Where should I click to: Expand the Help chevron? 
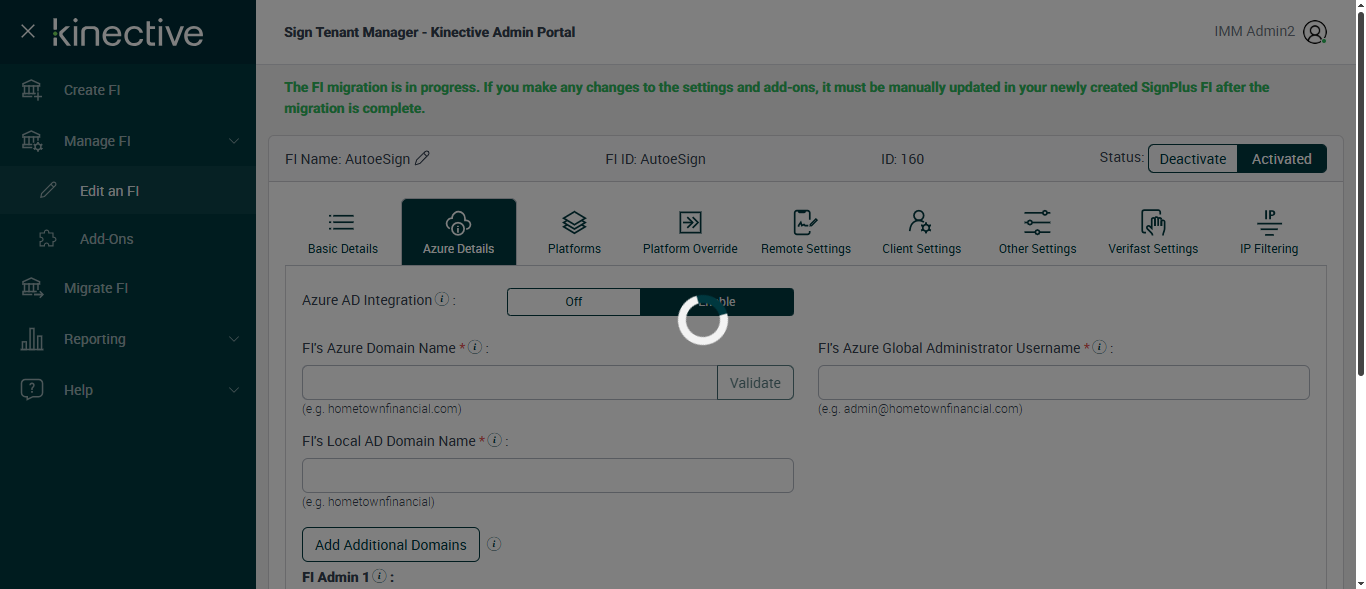pos(234,390)
